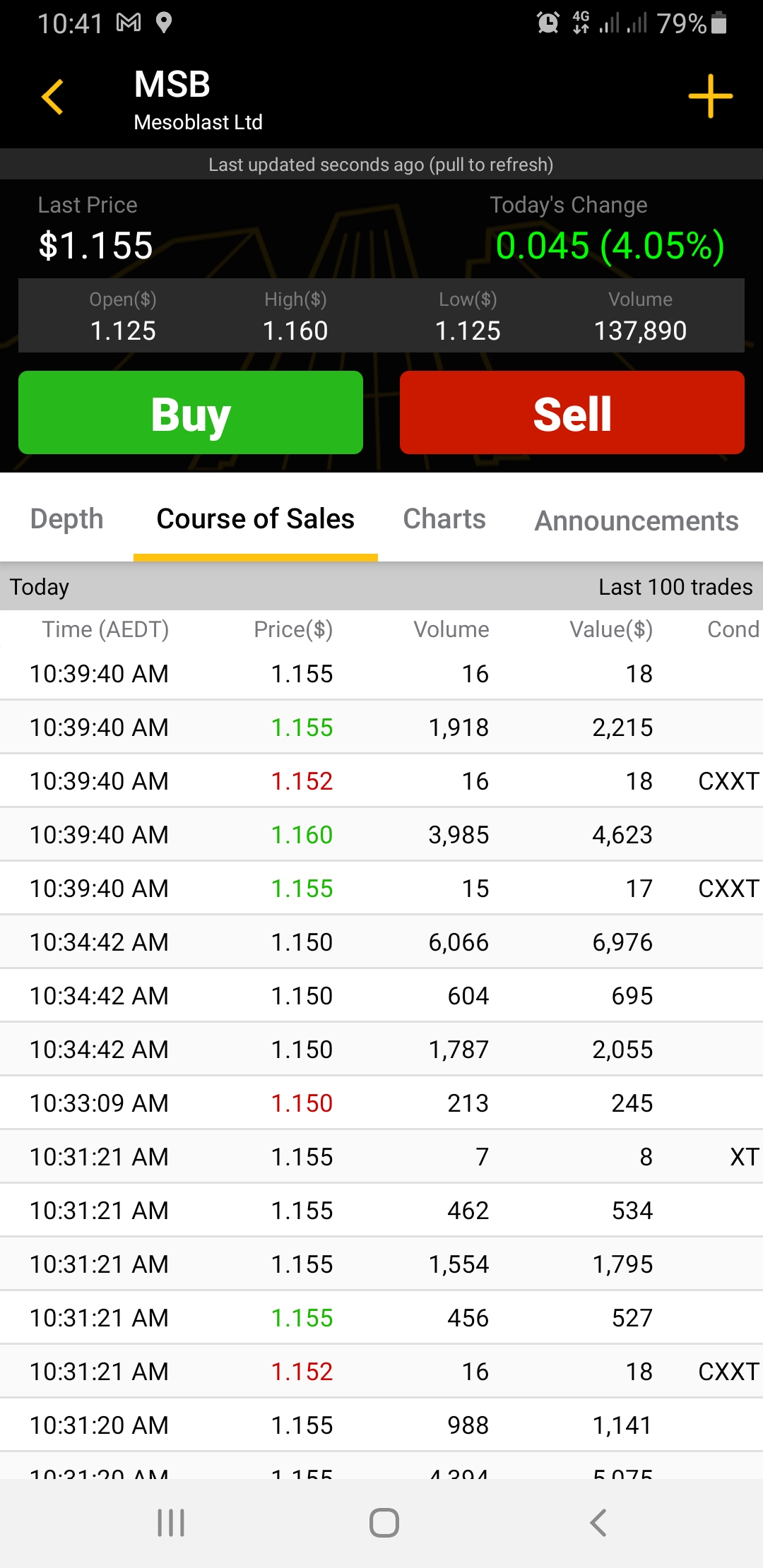Image resolution: width=763 pixels, height=1568 pixels.
Task: Tap the Gmail notification icon
Action: pos(129,23)
